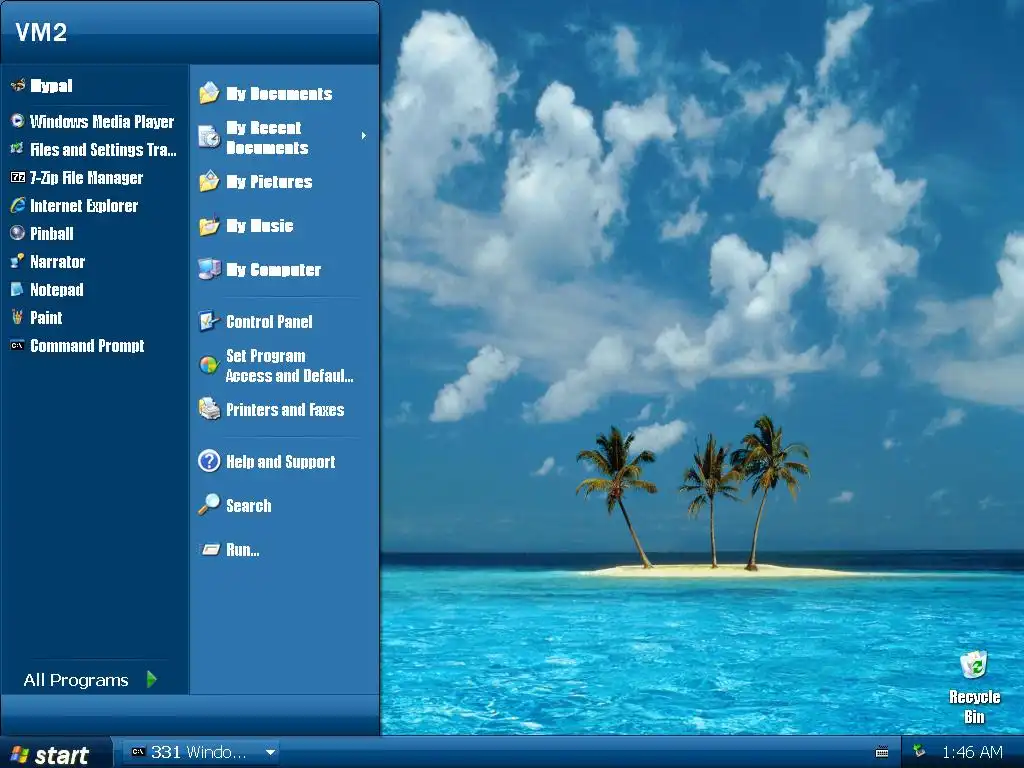Viewport: 1024px width, 768px height.
Task: Open the Help and Support icon
Action: click(x=209, y=461)
